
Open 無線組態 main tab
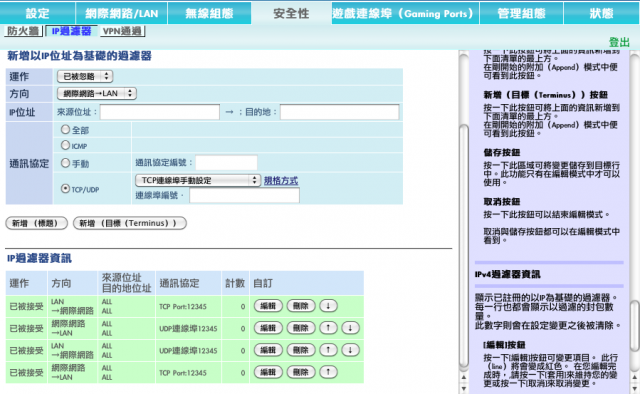[209, 13]
